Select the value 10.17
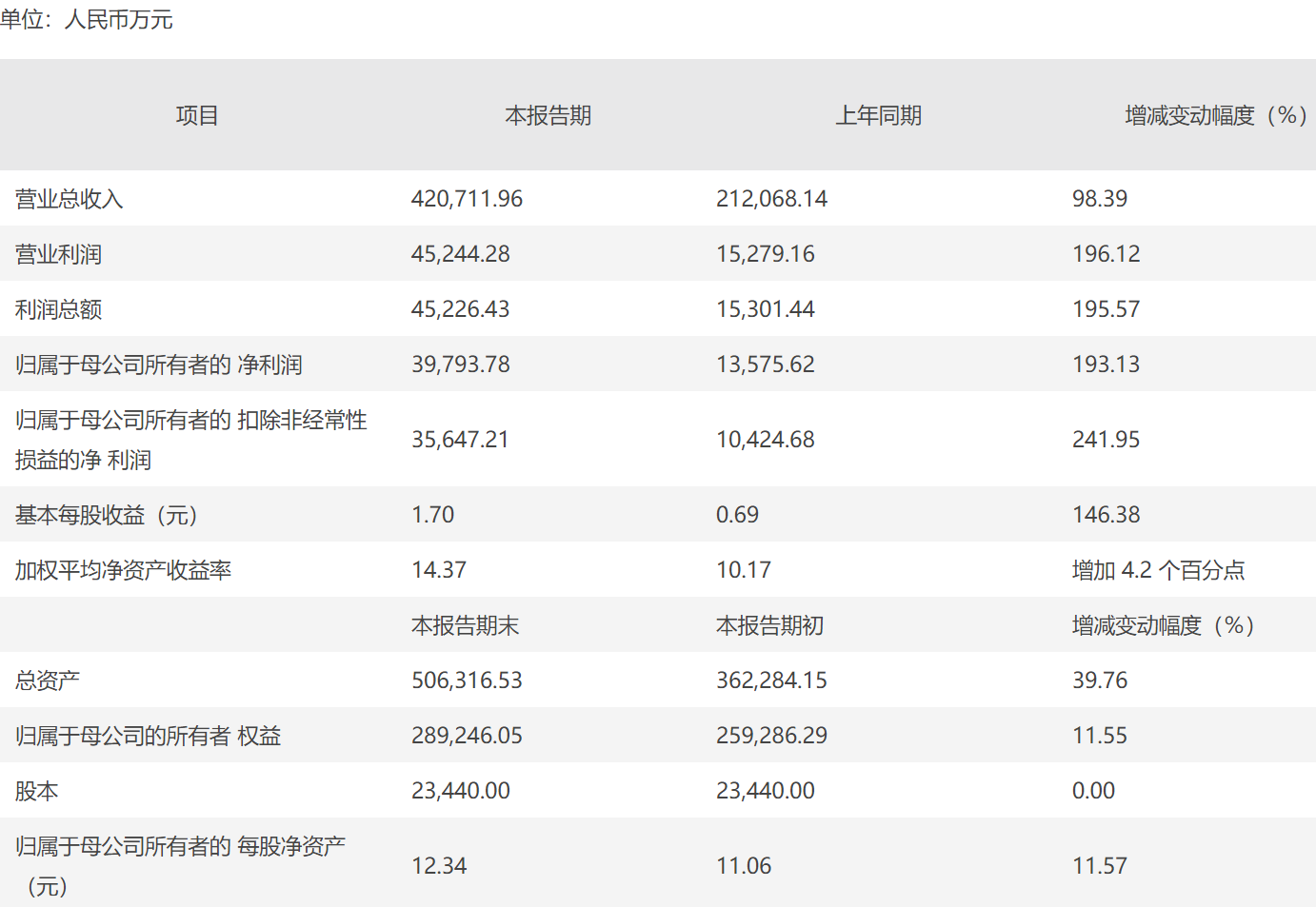Screen dimensions: 1316x907 click(x=743, y=570)
